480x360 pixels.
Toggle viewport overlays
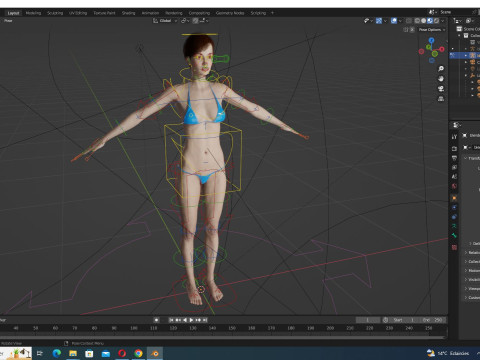(x=394, y=21)
